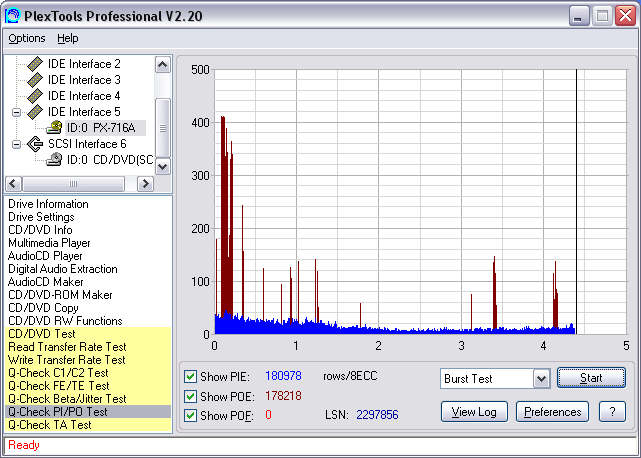
Task: Collapse the SCSI Interface 6 tree node
Action: click(16, 144)
